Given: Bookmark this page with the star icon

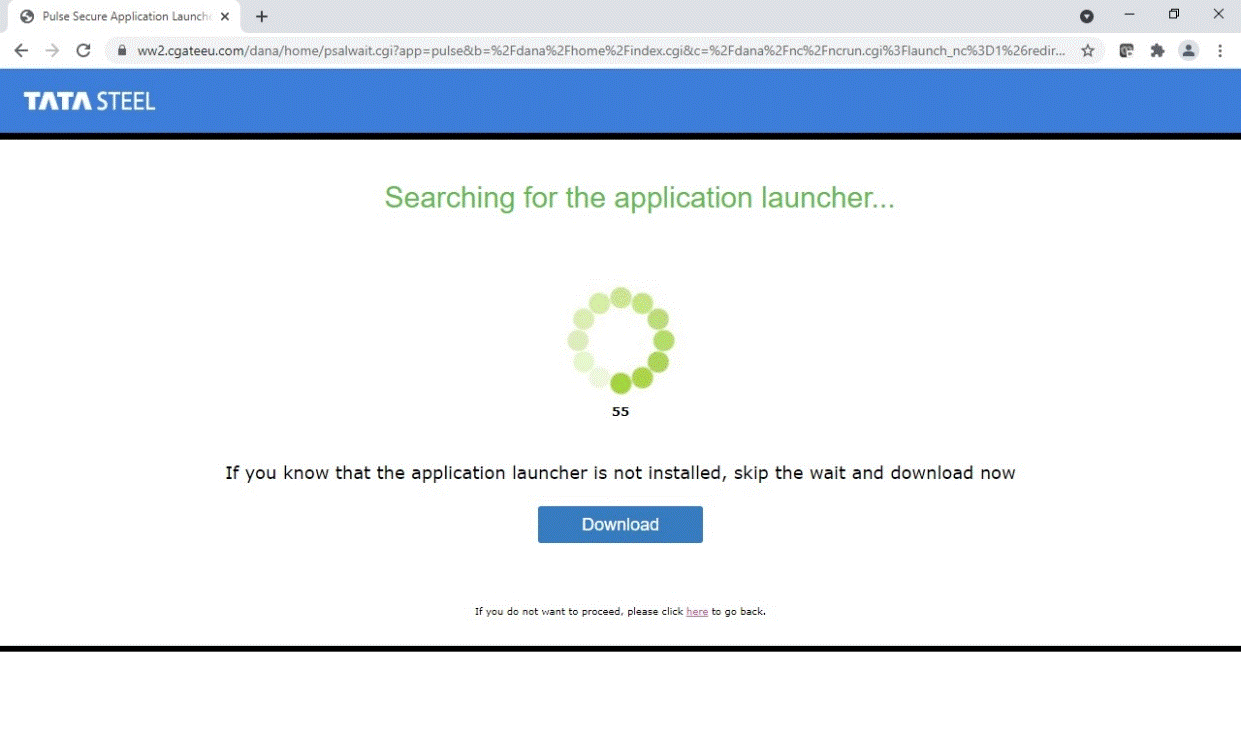Looking at the screenshot, I should pos(1088,51).
